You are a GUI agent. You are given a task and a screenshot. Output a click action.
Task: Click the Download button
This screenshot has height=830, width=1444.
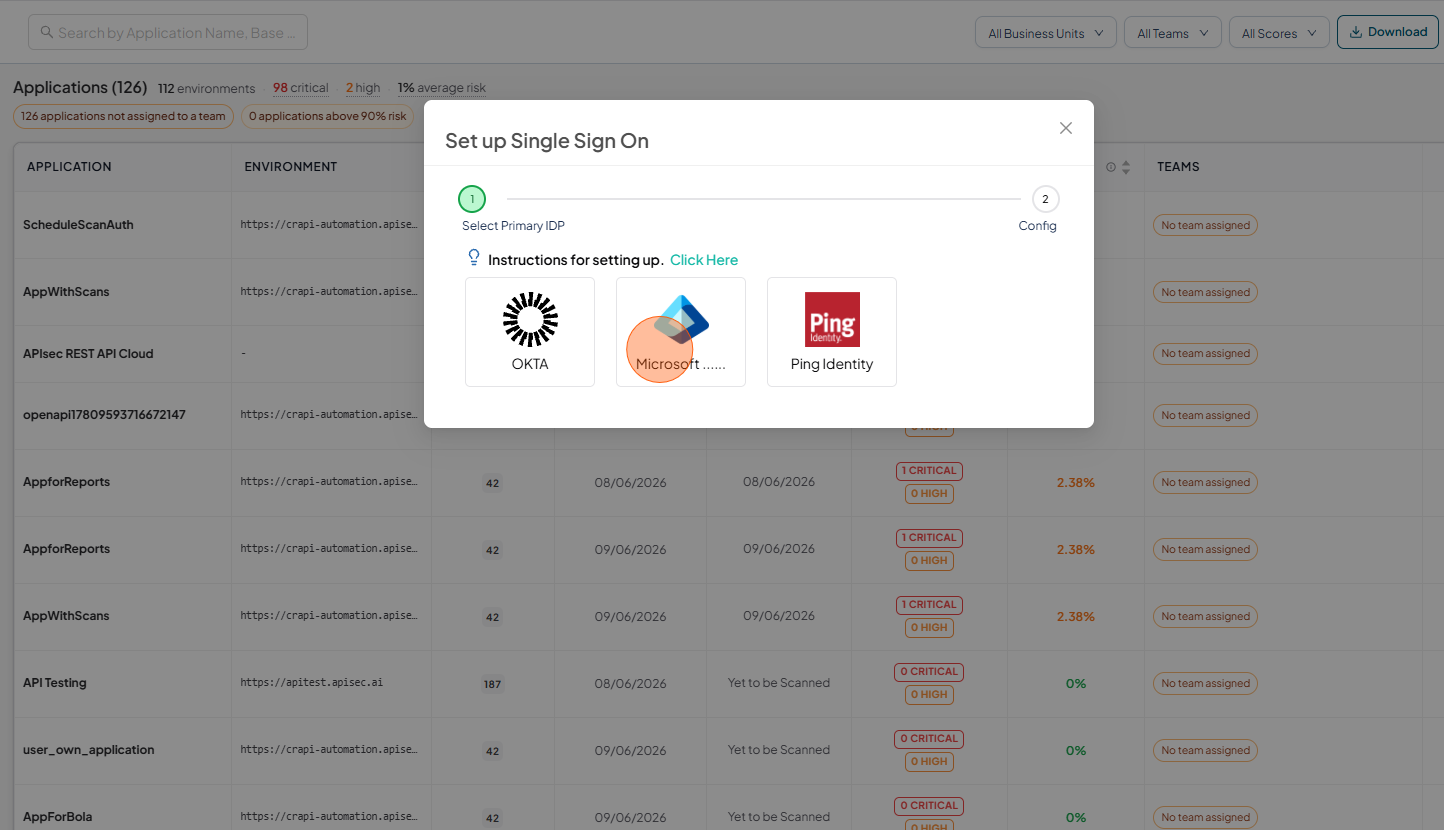click(1388, 32)
